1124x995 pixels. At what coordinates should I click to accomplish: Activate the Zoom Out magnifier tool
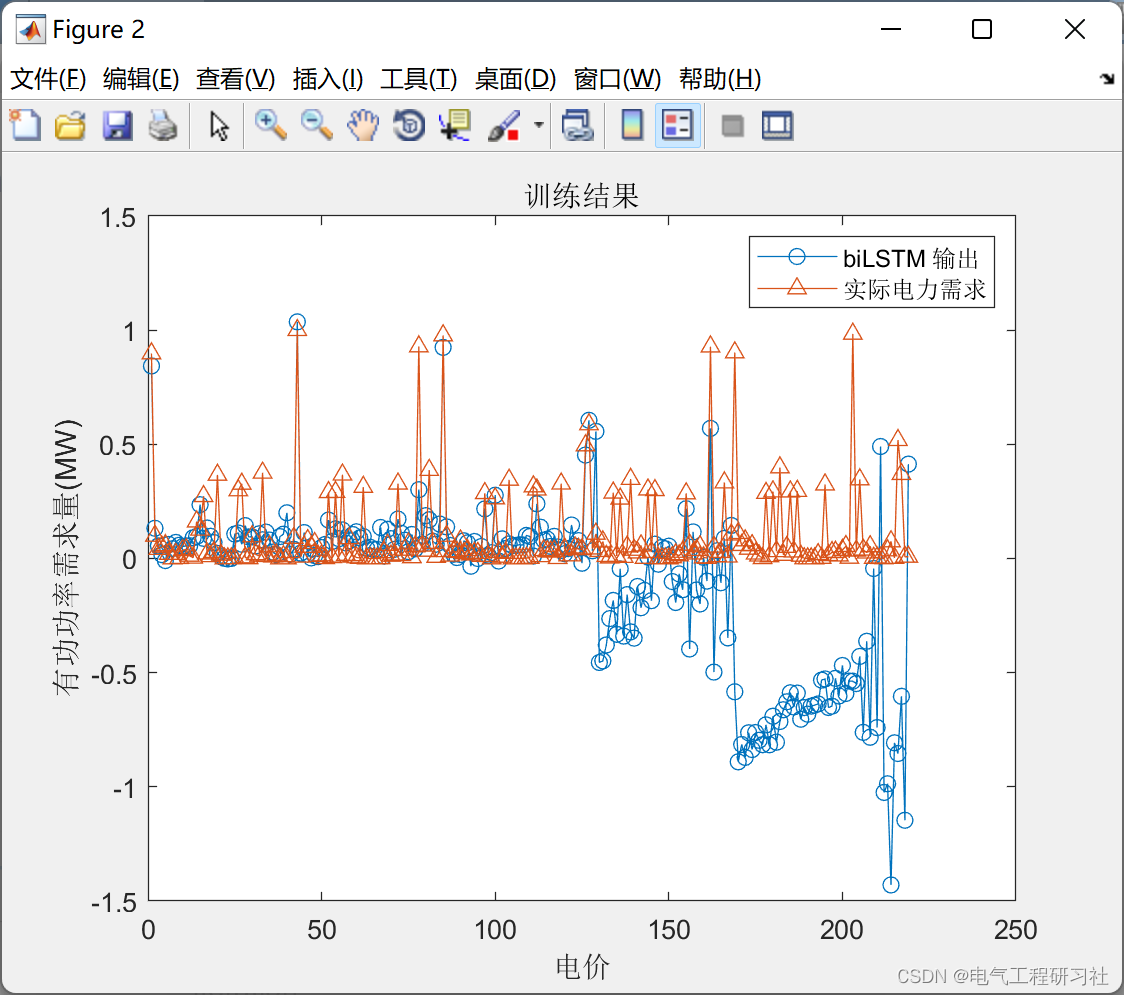click(316, 125)
